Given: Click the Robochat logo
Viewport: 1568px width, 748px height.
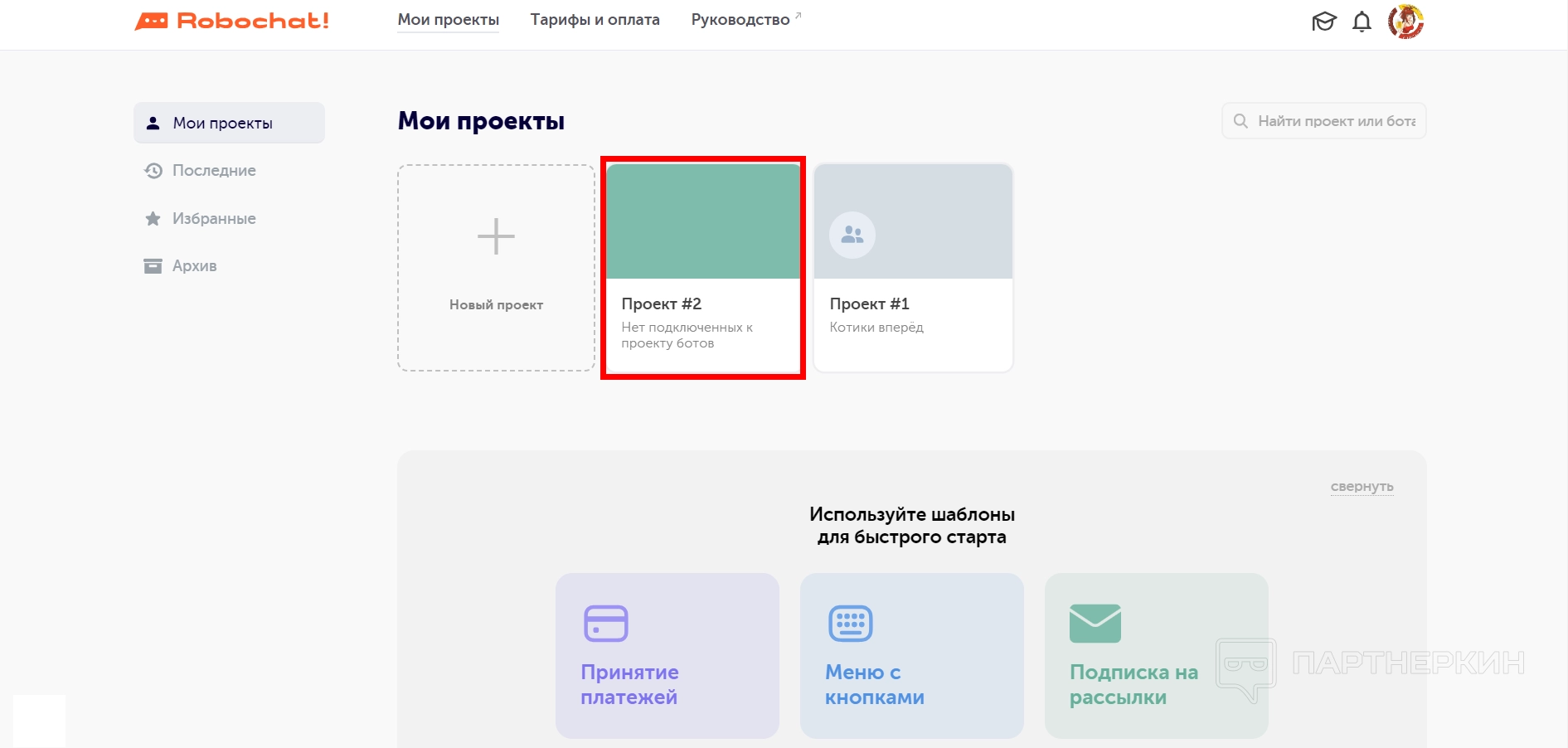Looking at the screenshot, I should pos(232,21).
